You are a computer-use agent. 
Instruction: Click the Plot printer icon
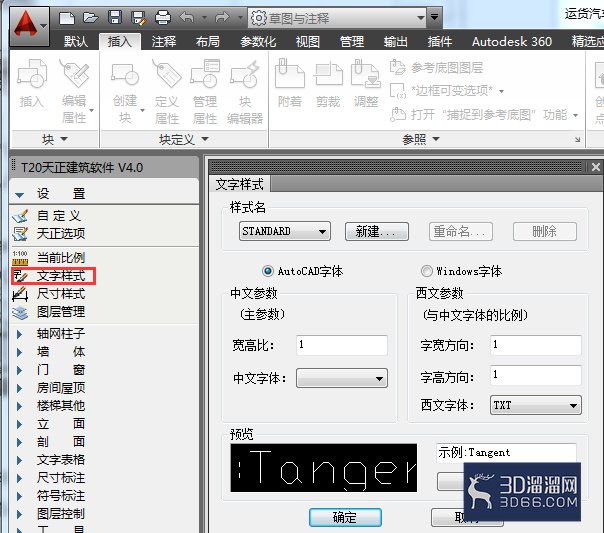point(163,18)
